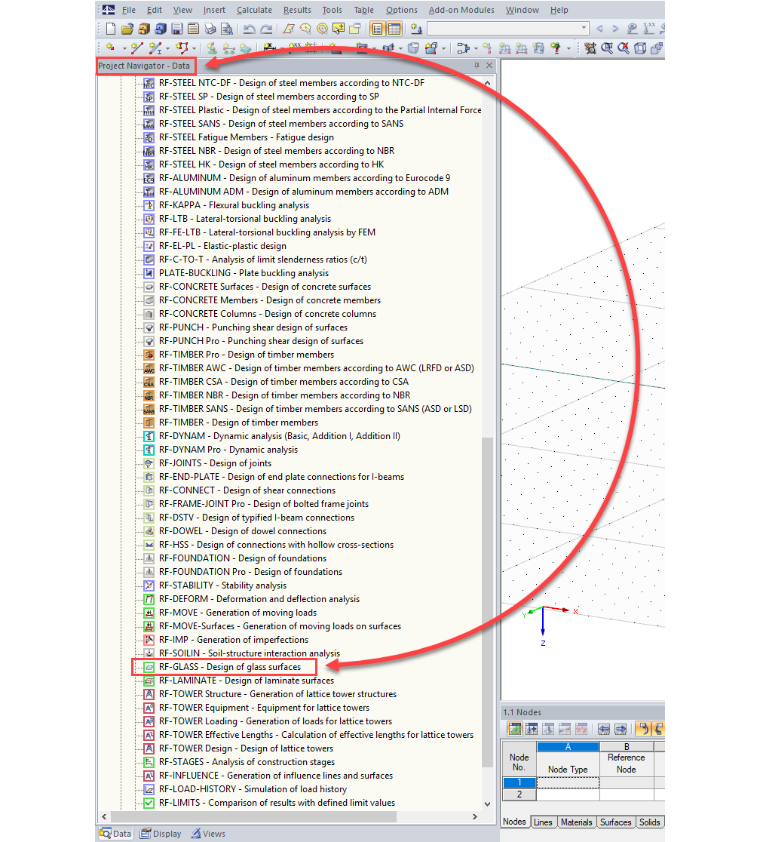Switch to the Surfaces table tab
The image size is (760, 842).
point(615,822)
